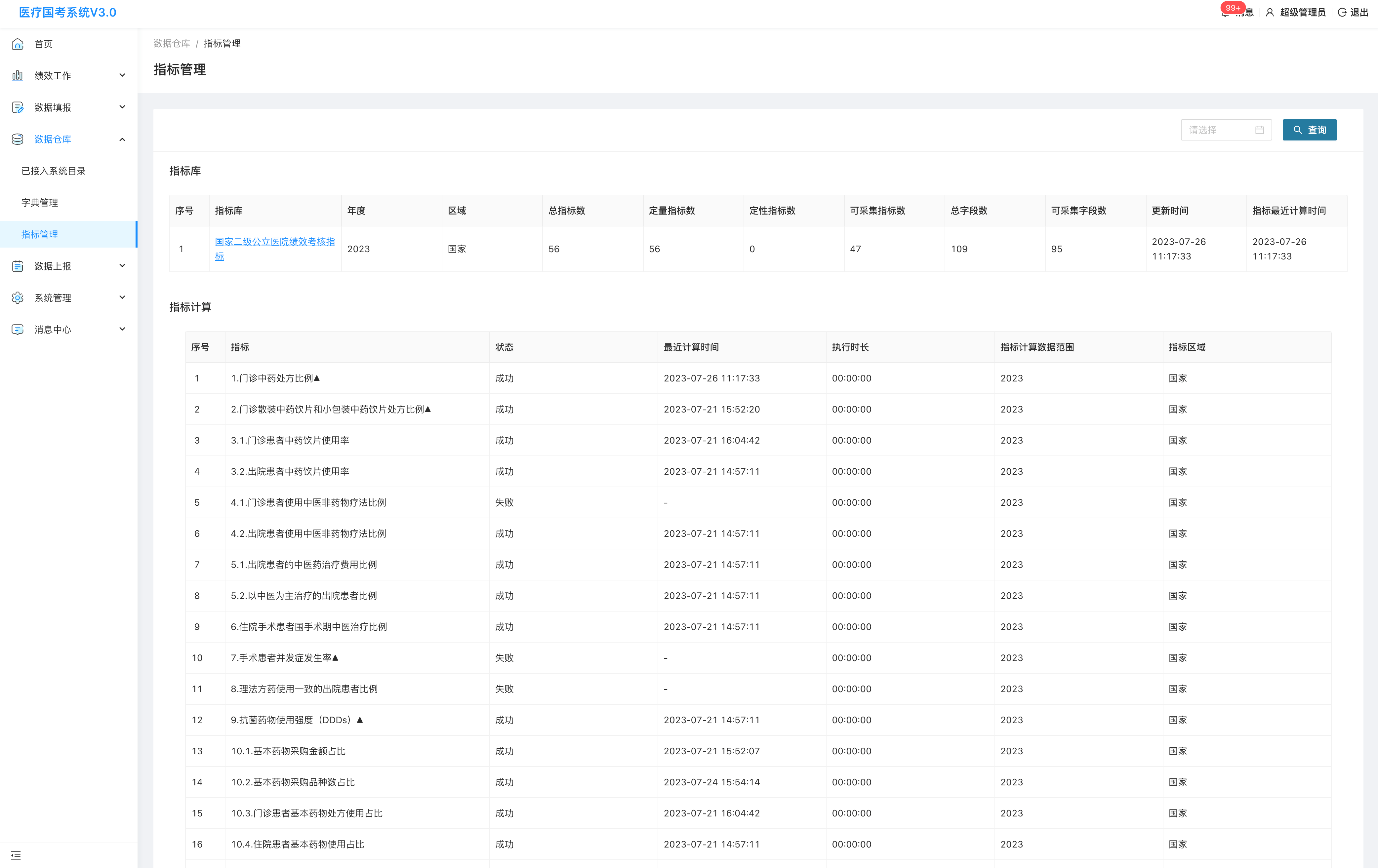
Task: Open the 国家二级公立医院绩效考核指标 link
Action: (x=275, y=242)
